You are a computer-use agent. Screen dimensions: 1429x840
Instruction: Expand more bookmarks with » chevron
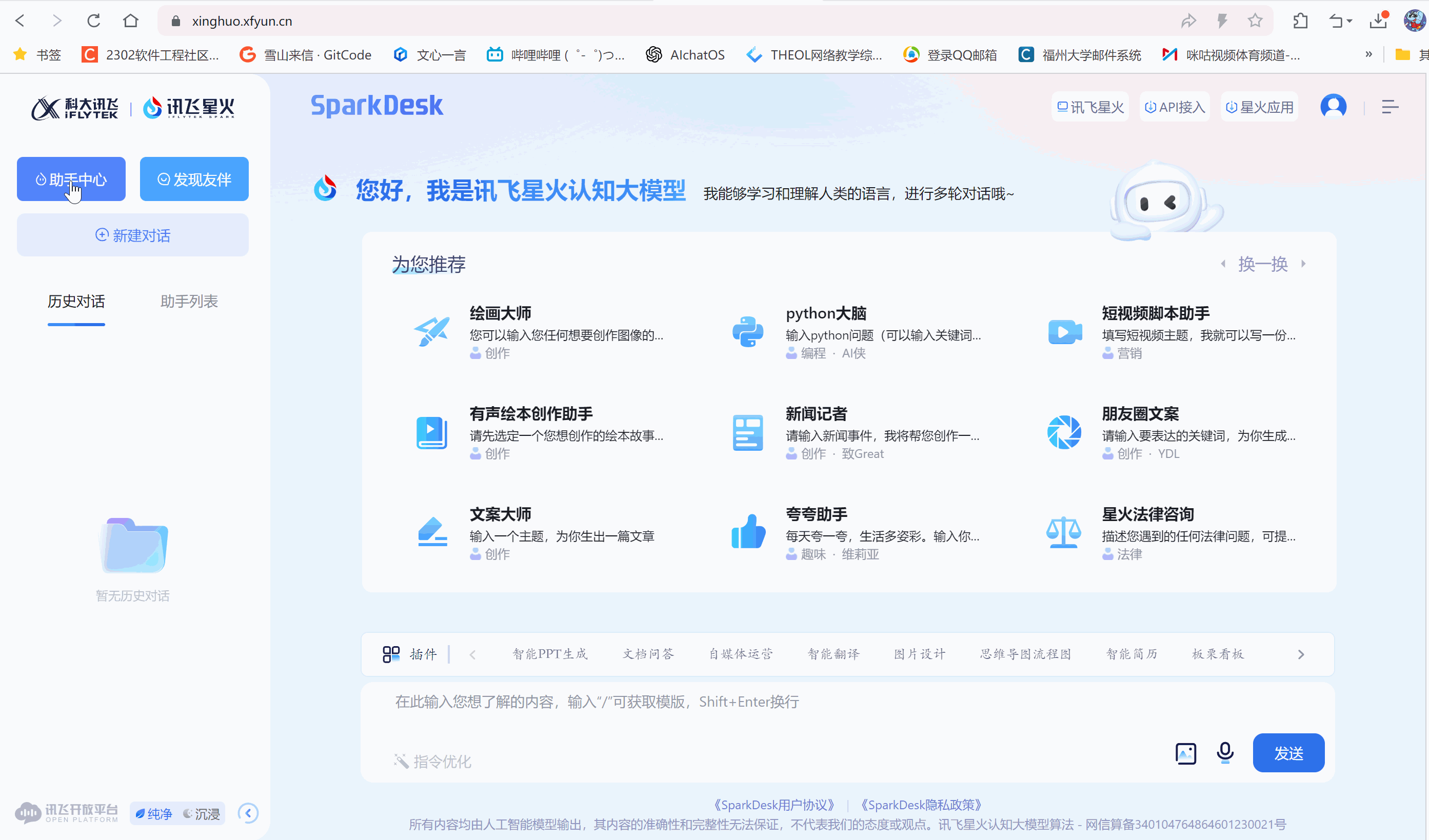tap(1368, 54)
